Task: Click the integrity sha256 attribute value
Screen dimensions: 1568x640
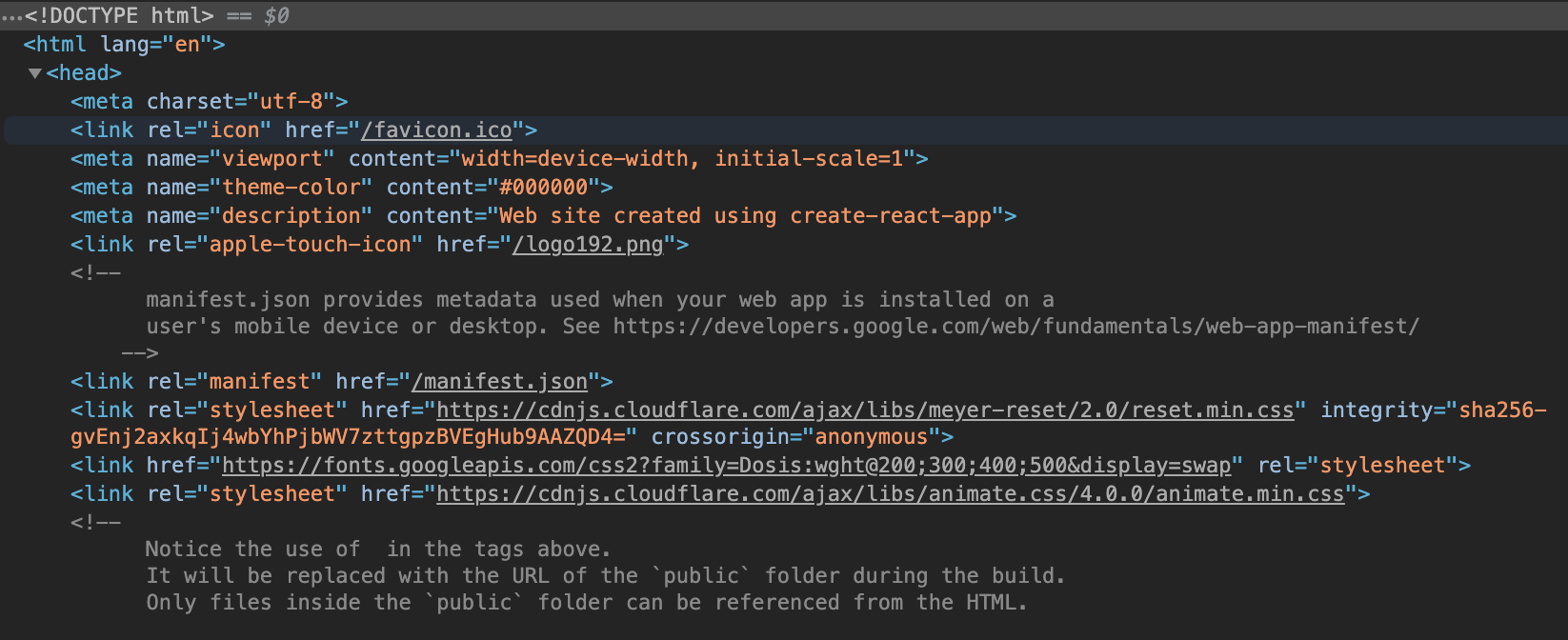Action: (809, 424)
